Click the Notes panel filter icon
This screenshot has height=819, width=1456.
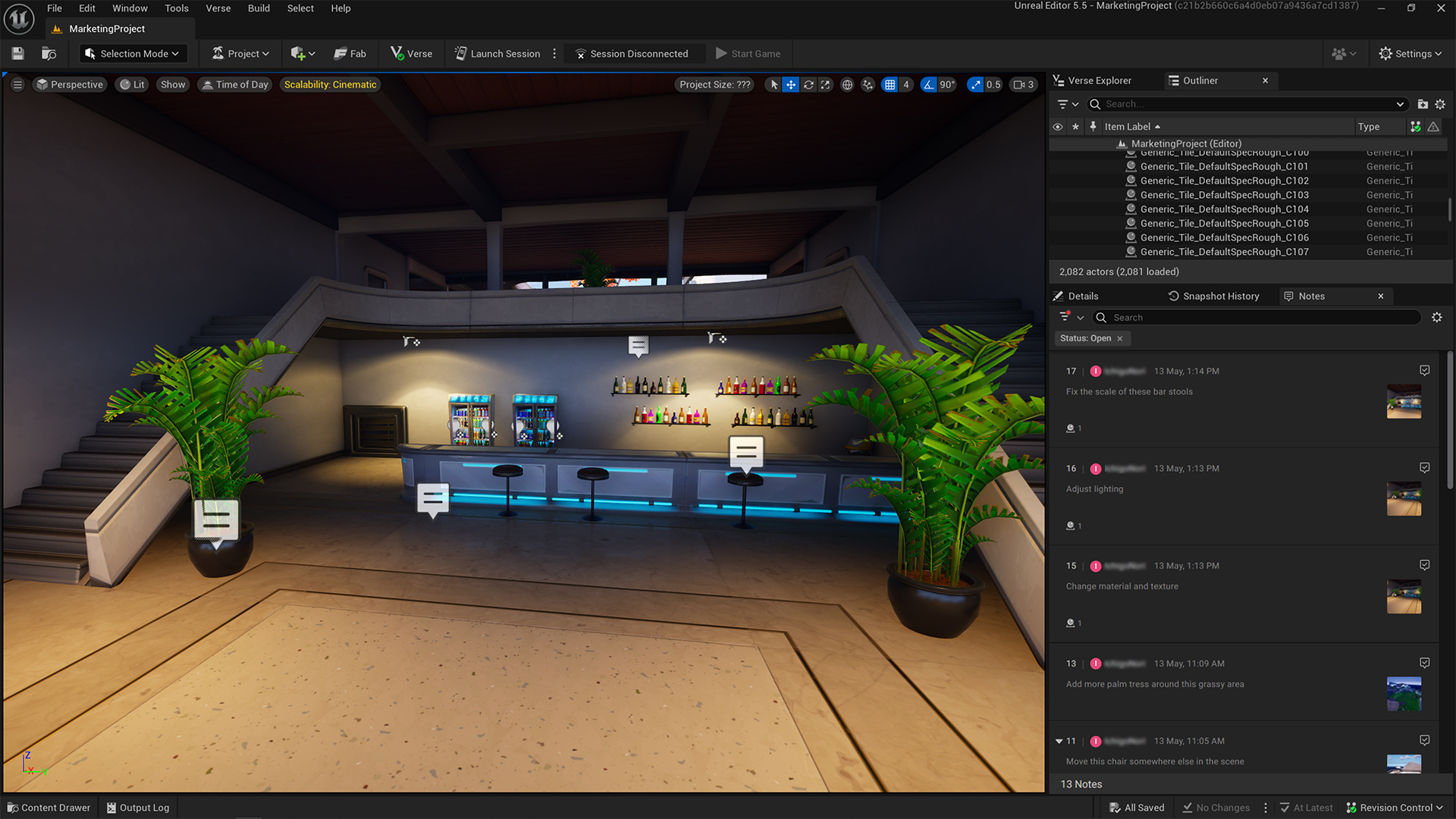click(x=1063, y=317)
